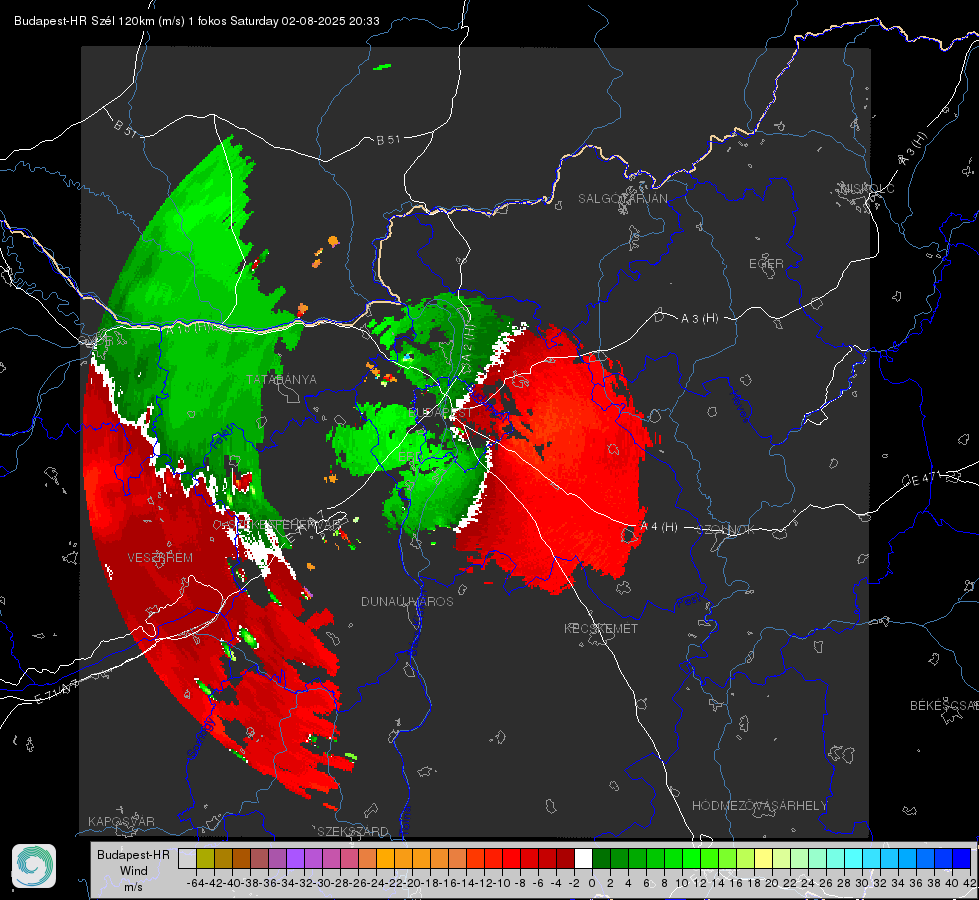Click the 'A 4 (H)' road label
The height and width of the screenshot is (900, 979).
[x=659, y=527]
